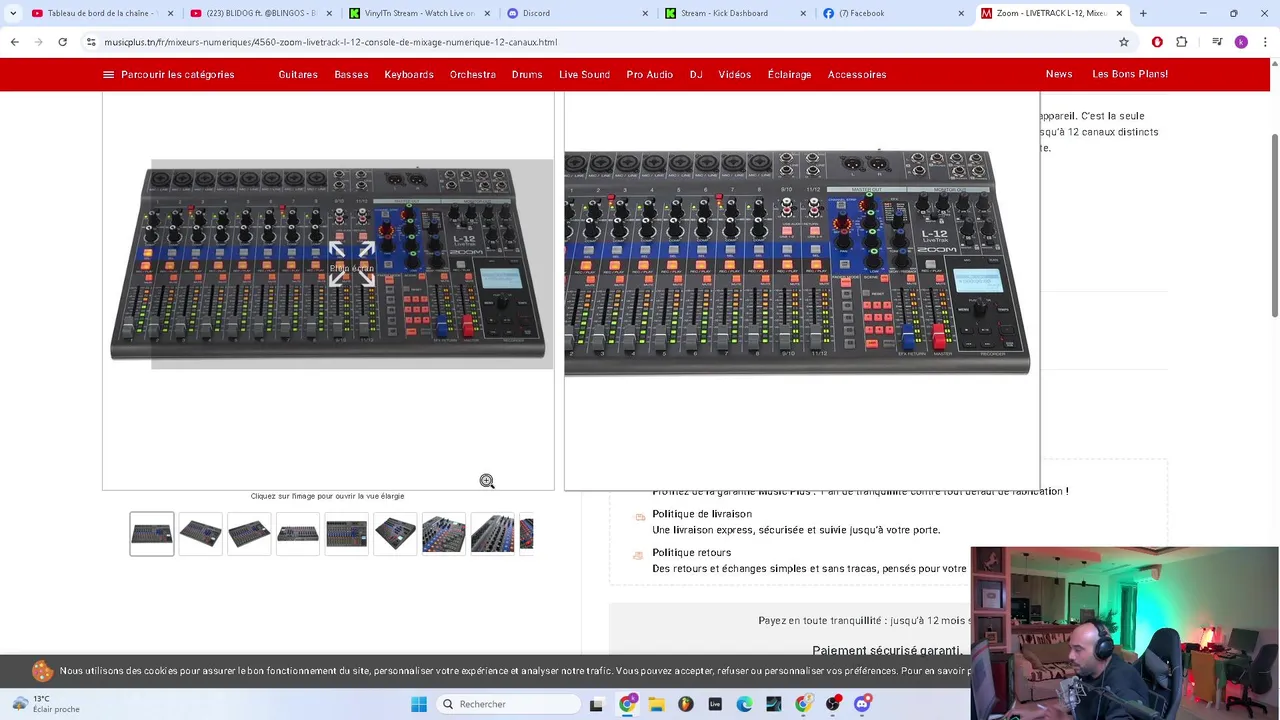Click the delivery policy icon
This screenshot has height=720, width=1280.
point(640,517)
